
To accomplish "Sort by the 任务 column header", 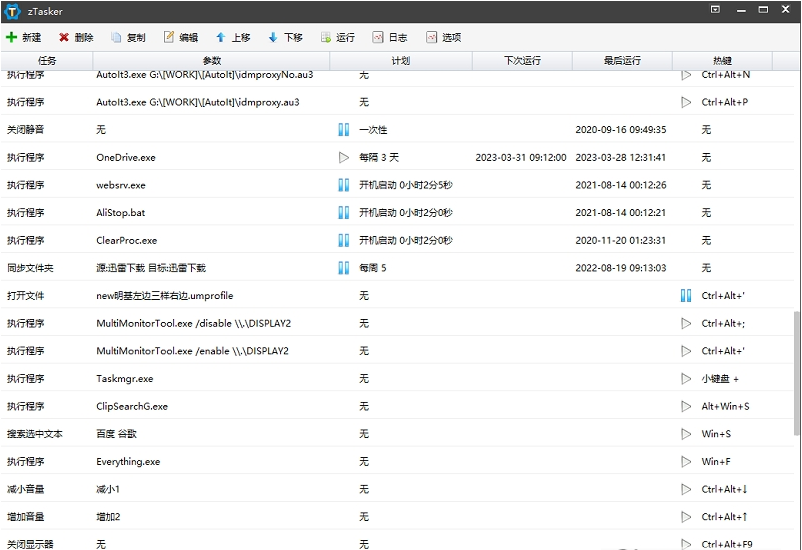I will (x=47, y=60).
